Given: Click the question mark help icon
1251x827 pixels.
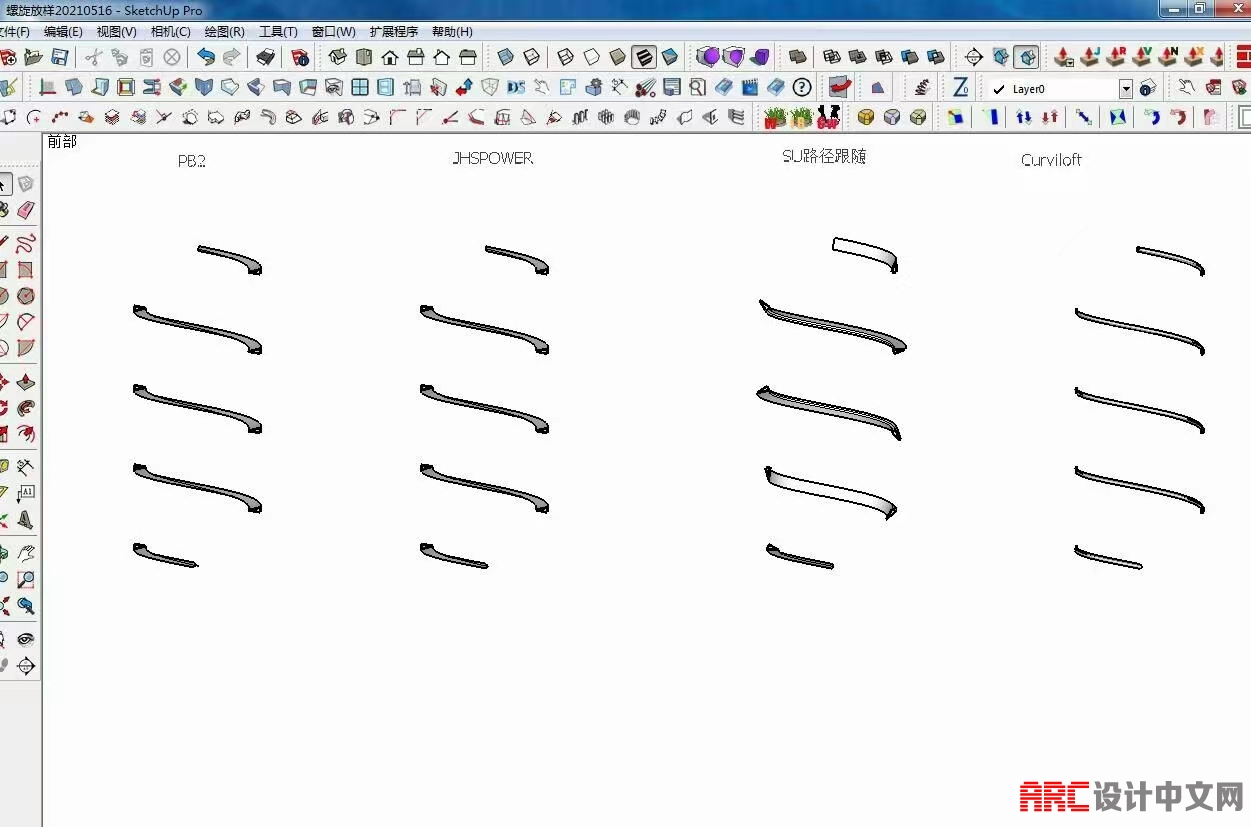Looking at the screenshot, I should click(802, 88).
